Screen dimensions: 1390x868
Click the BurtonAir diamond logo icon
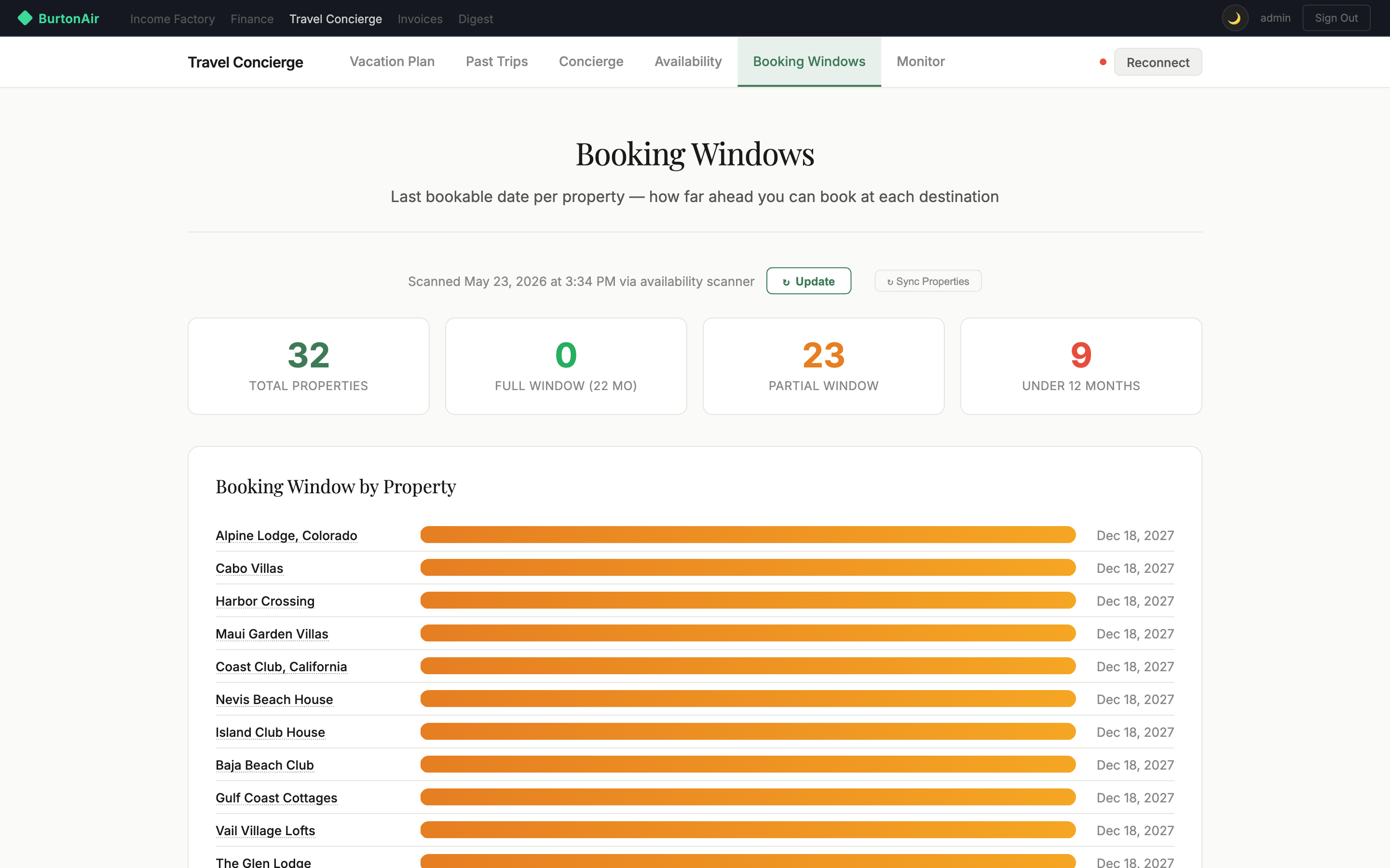[25, 18]
